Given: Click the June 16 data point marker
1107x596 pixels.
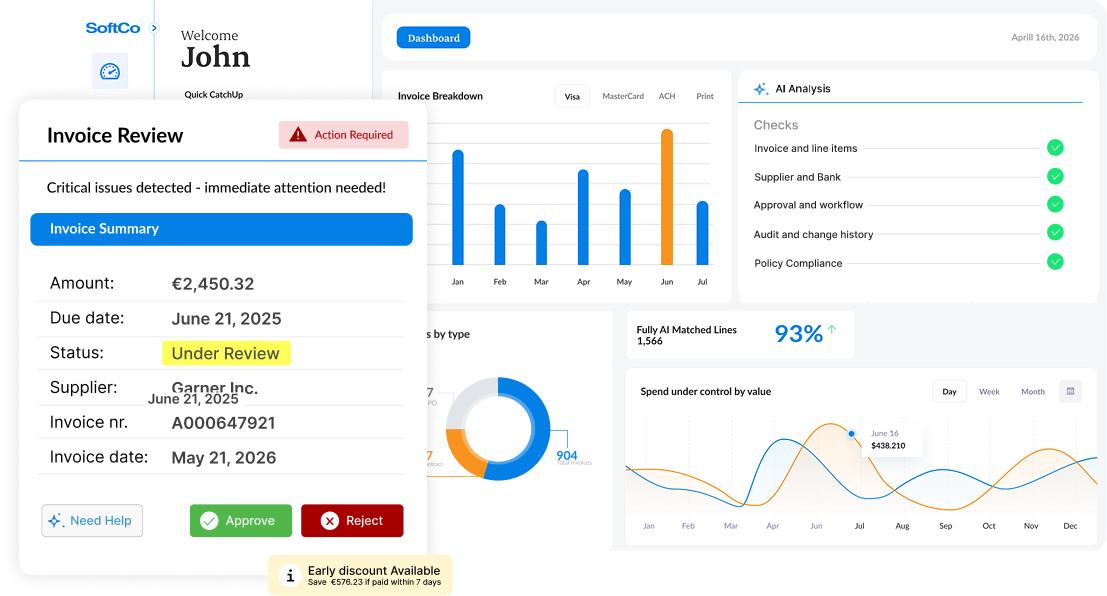Looking at the screenshot, I should [851, 434].
